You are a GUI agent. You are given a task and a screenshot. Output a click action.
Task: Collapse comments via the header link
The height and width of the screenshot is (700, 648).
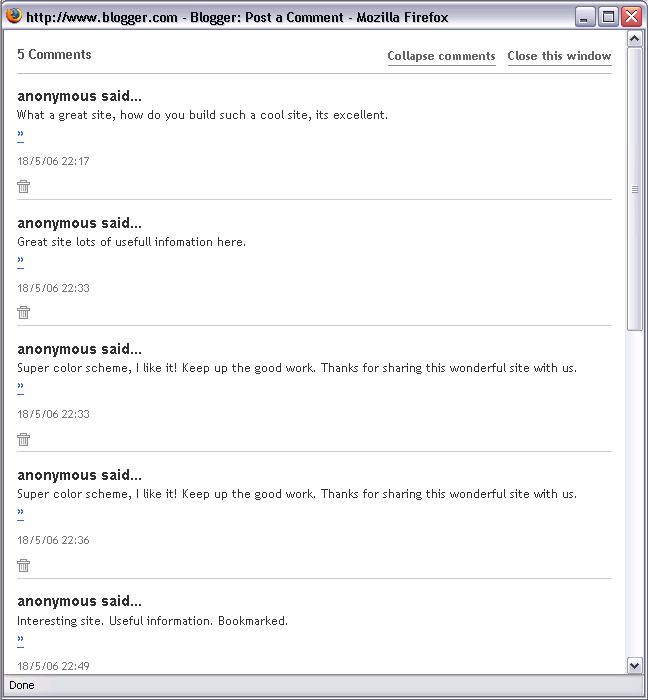(x=441, y=56)
